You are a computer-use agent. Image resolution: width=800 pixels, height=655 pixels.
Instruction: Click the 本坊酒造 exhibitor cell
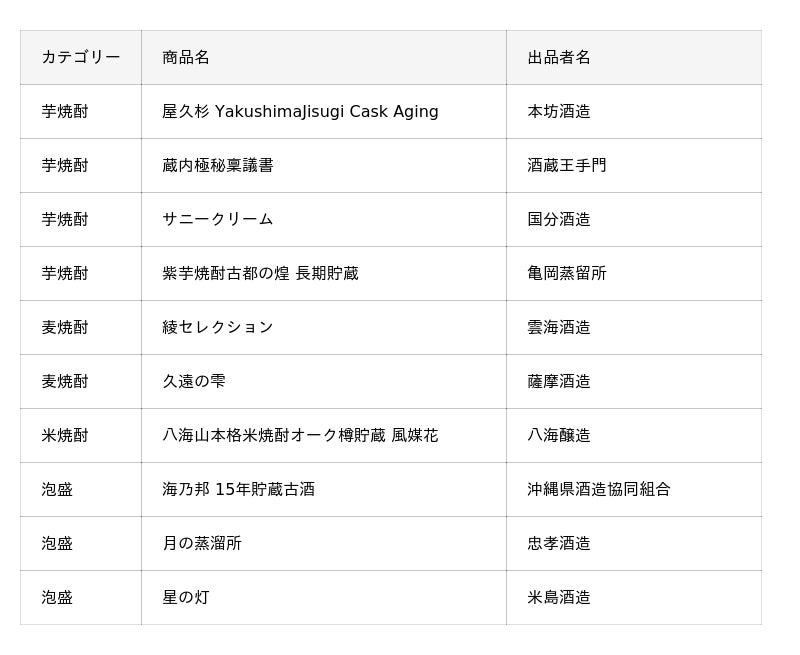pos(559,111)
